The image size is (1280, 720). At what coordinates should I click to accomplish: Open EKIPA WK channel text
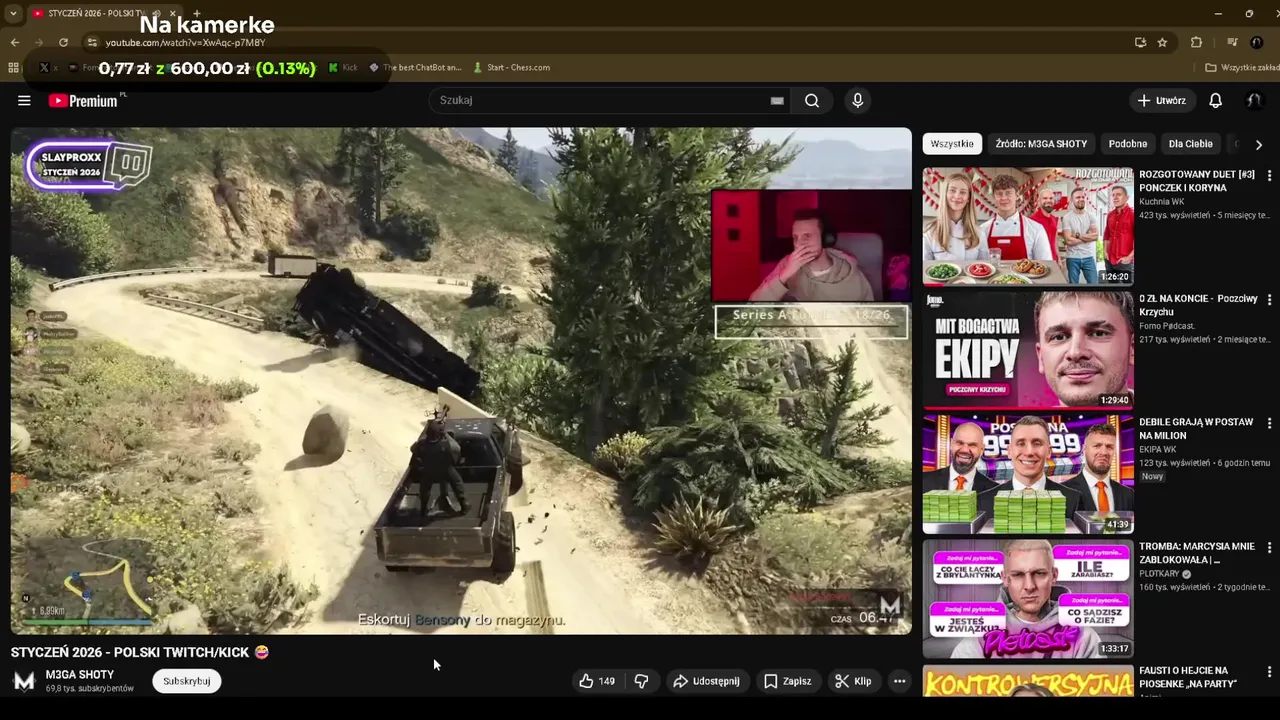pos(1158,450)
